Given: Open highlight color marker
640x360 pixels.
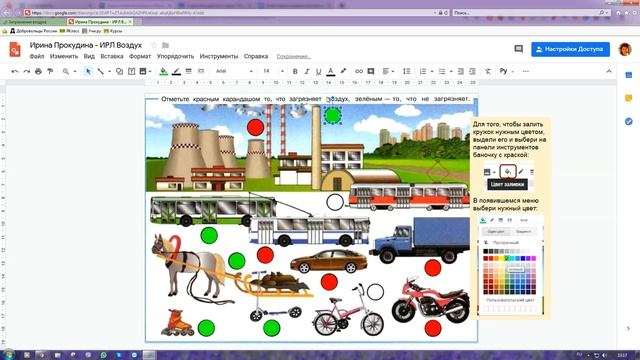Looking at the screenshot, I should 343,71.
